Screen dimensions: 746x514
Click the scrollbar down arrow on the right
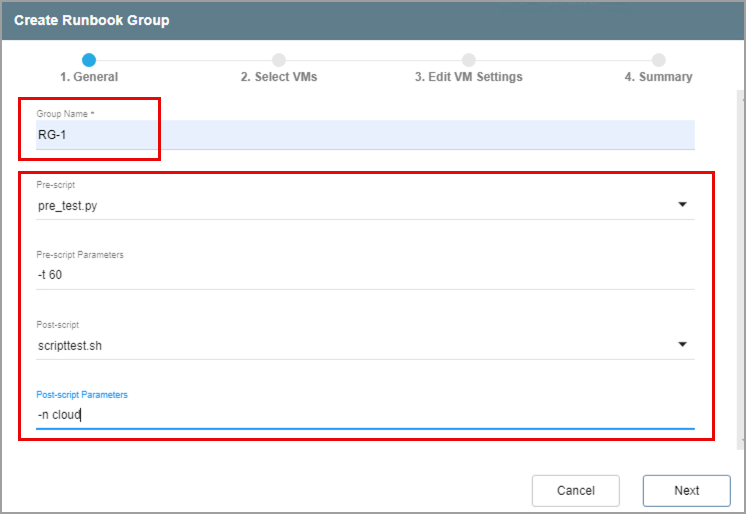pyautogui.click(x=741, y=439)
